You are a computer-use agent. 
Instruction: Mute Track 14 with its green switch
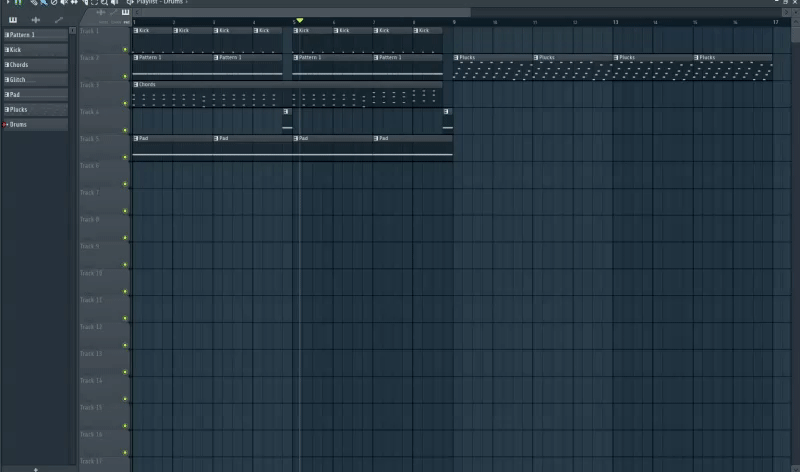click(125, 399)
